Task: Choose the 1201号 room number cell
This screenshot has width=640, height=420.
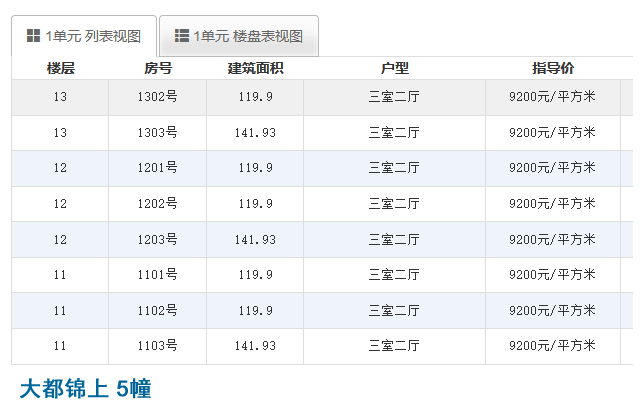Action: 157,168
